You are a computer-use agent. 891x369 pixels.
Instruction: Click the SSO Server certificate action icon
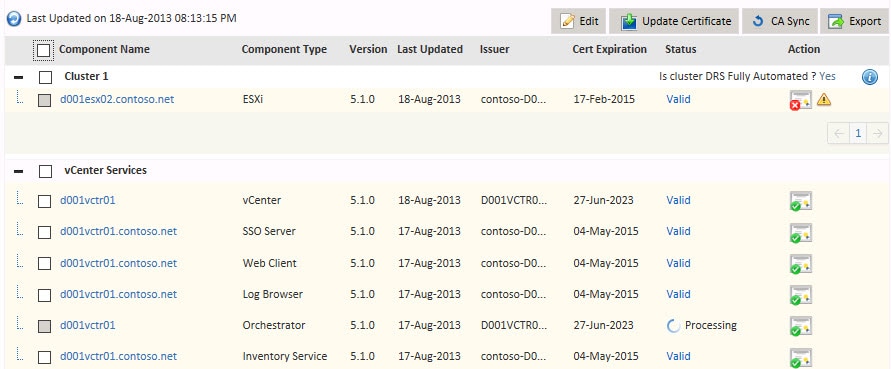click(x=801, y=233)
